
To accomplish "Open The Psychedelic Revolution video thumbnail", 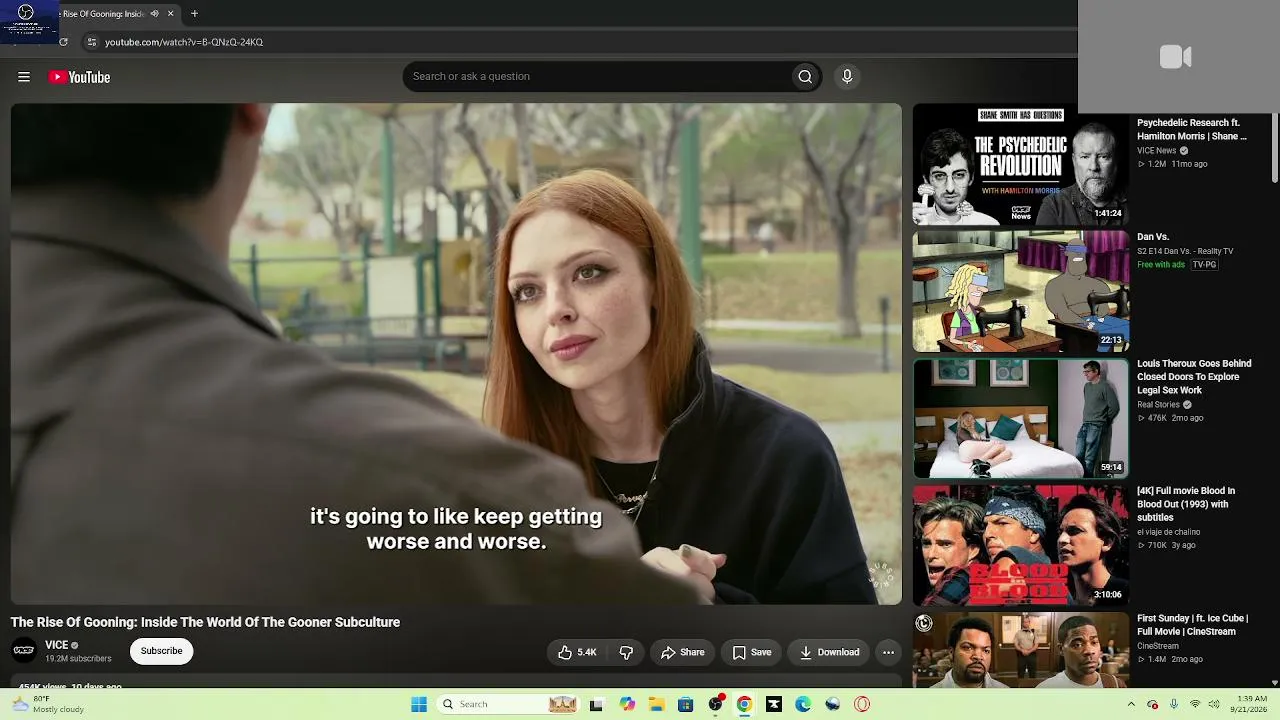I will pos(1020,165).
